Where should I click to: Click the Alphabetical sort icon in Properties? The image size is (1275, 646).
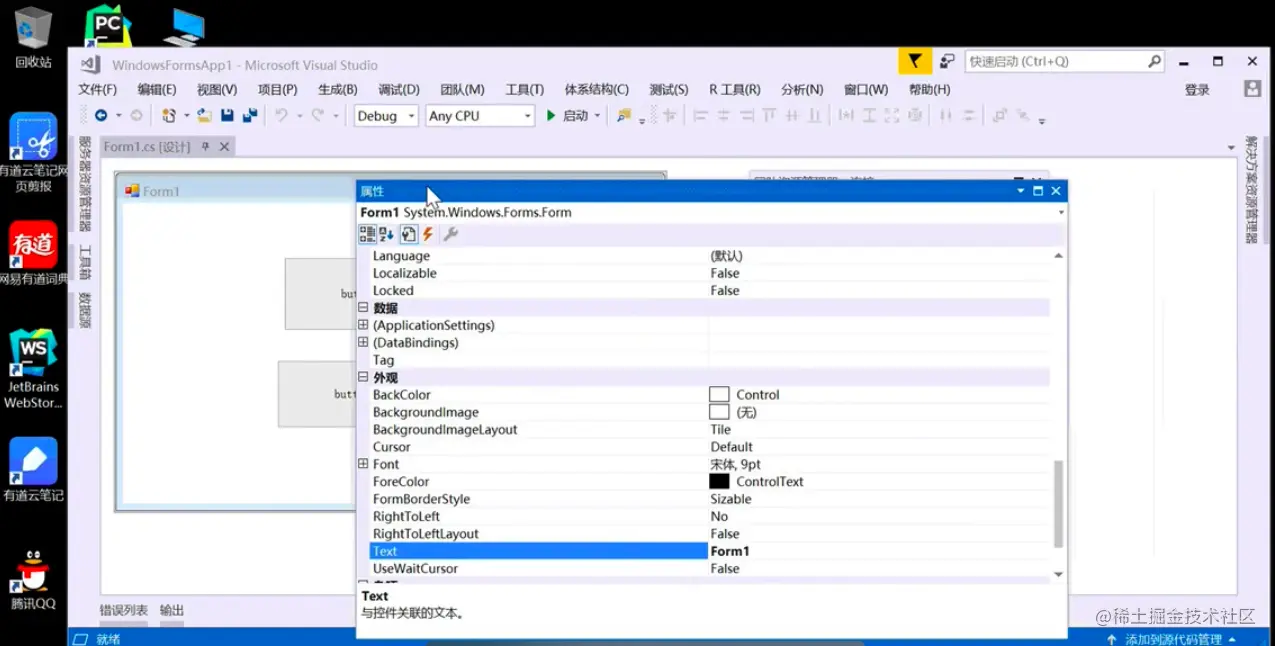click(387, 234)
